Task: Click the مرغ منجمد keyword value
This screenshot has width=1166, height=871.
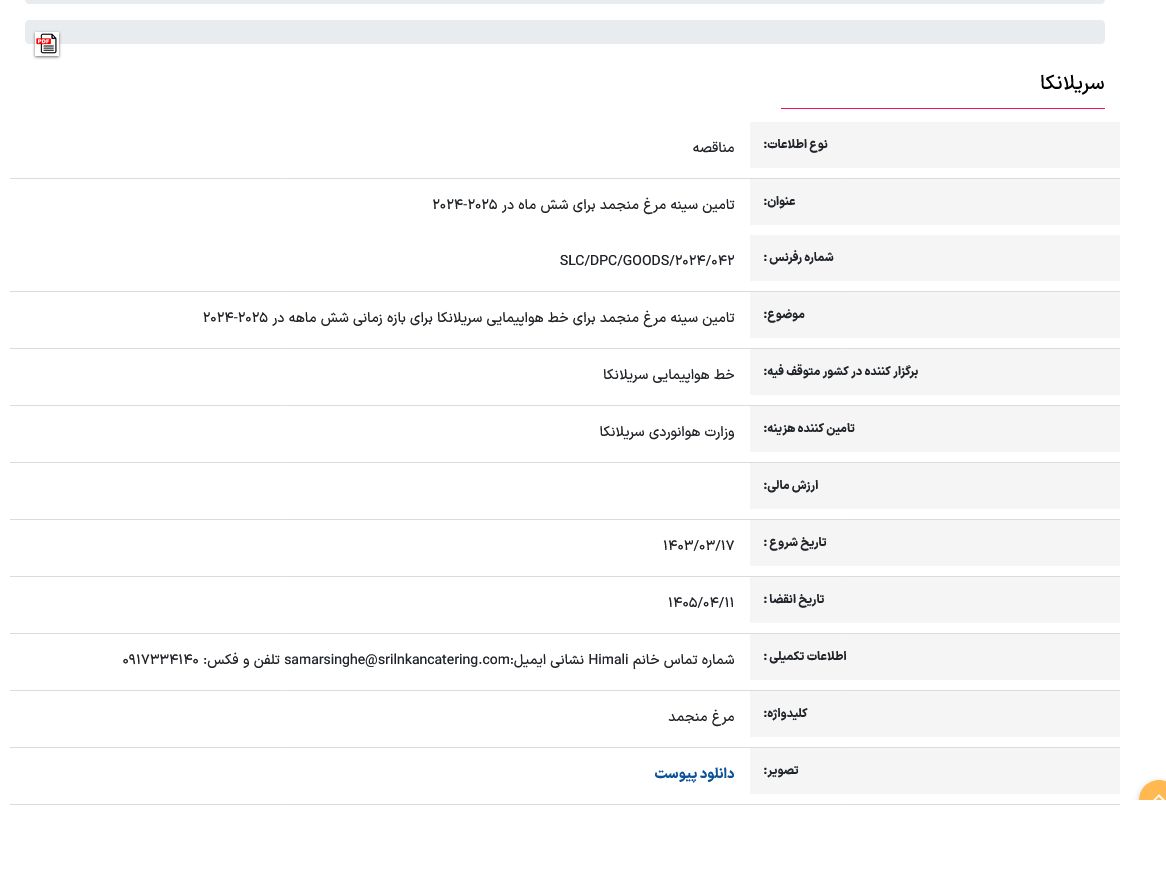Action: [x=701, y=716]
